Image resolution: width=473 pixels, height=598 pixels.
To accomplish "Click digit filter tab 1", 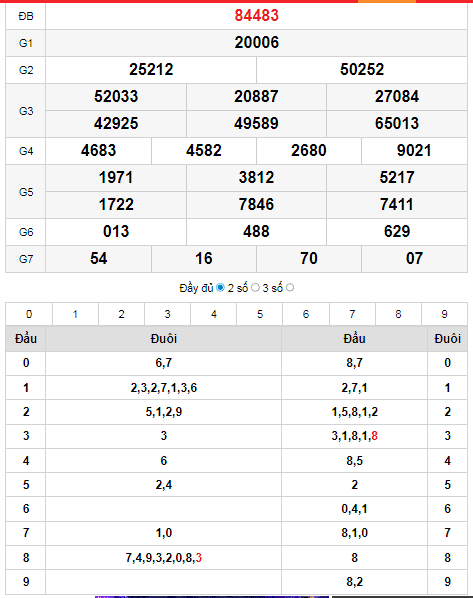I will [x=75, y=314].
